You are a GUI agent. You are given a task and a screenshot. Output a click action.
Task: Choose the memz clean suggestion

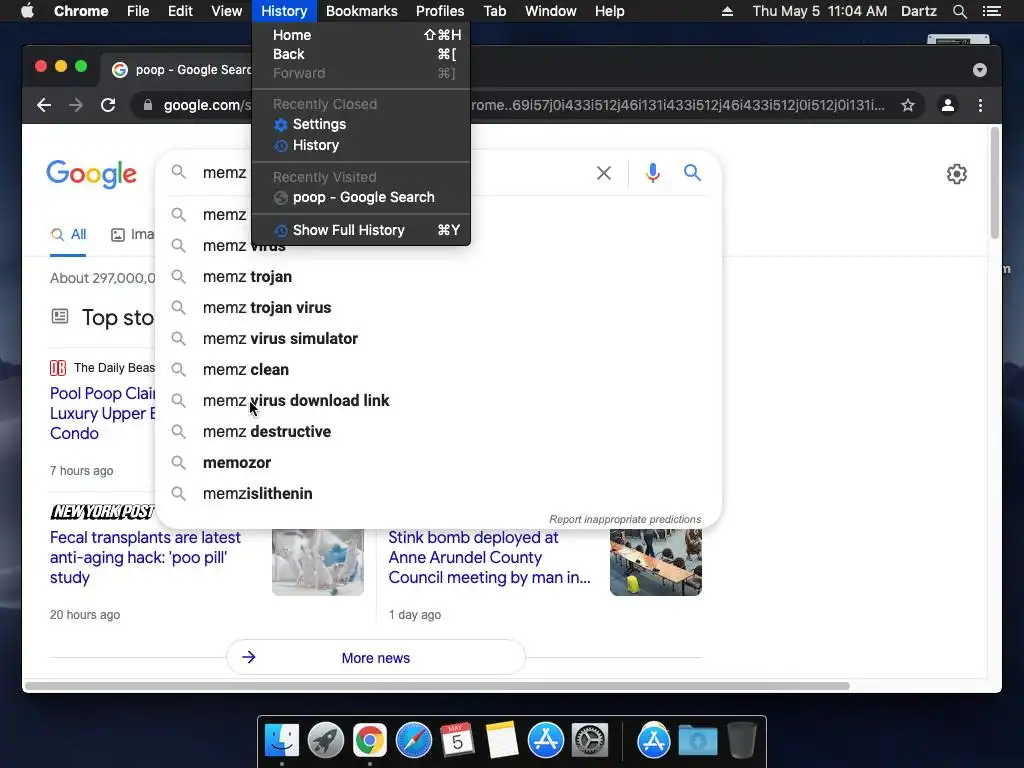pos(438,370)
